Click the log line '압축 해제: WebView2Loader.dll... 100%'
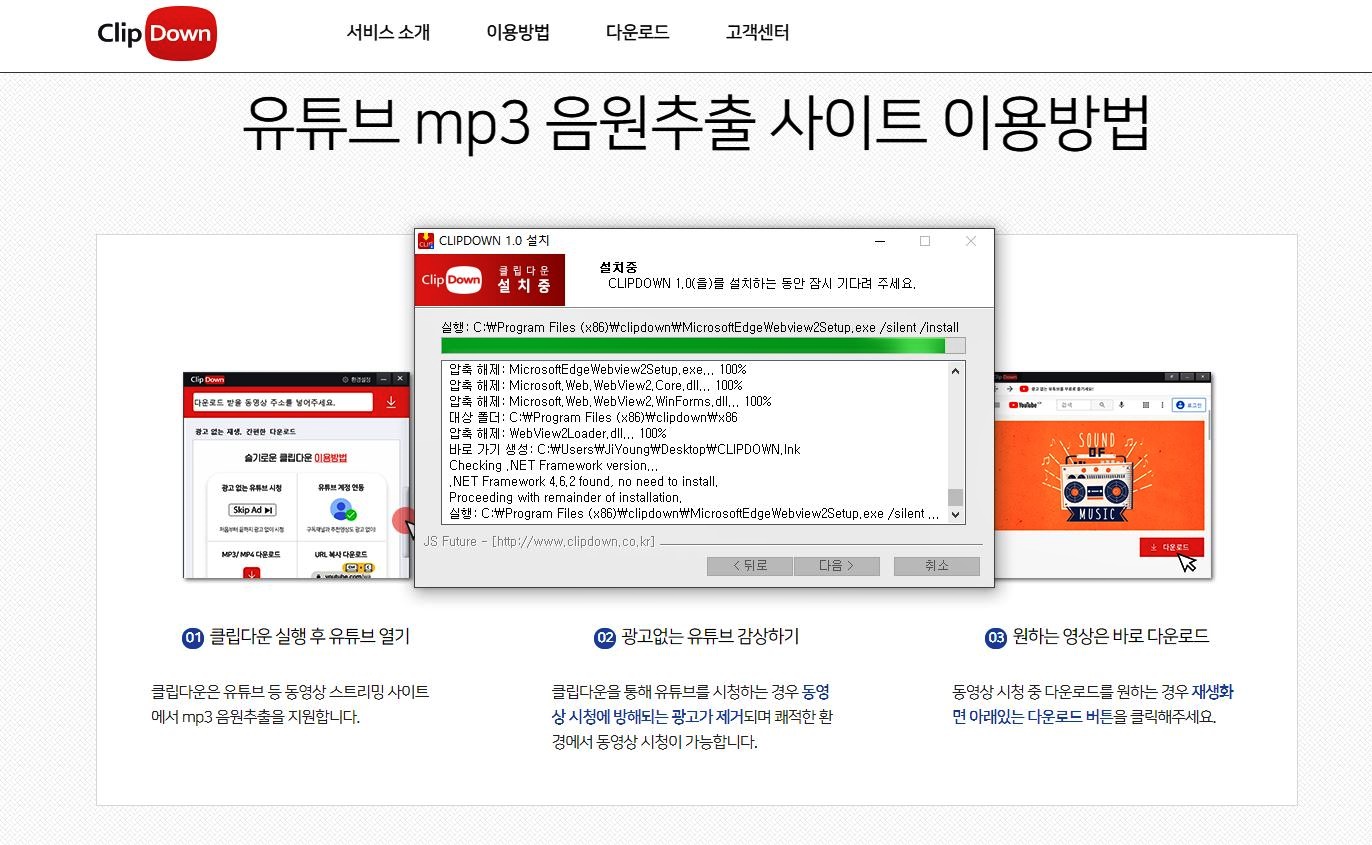Viewport: 1372px width, 845px height. 558,433
